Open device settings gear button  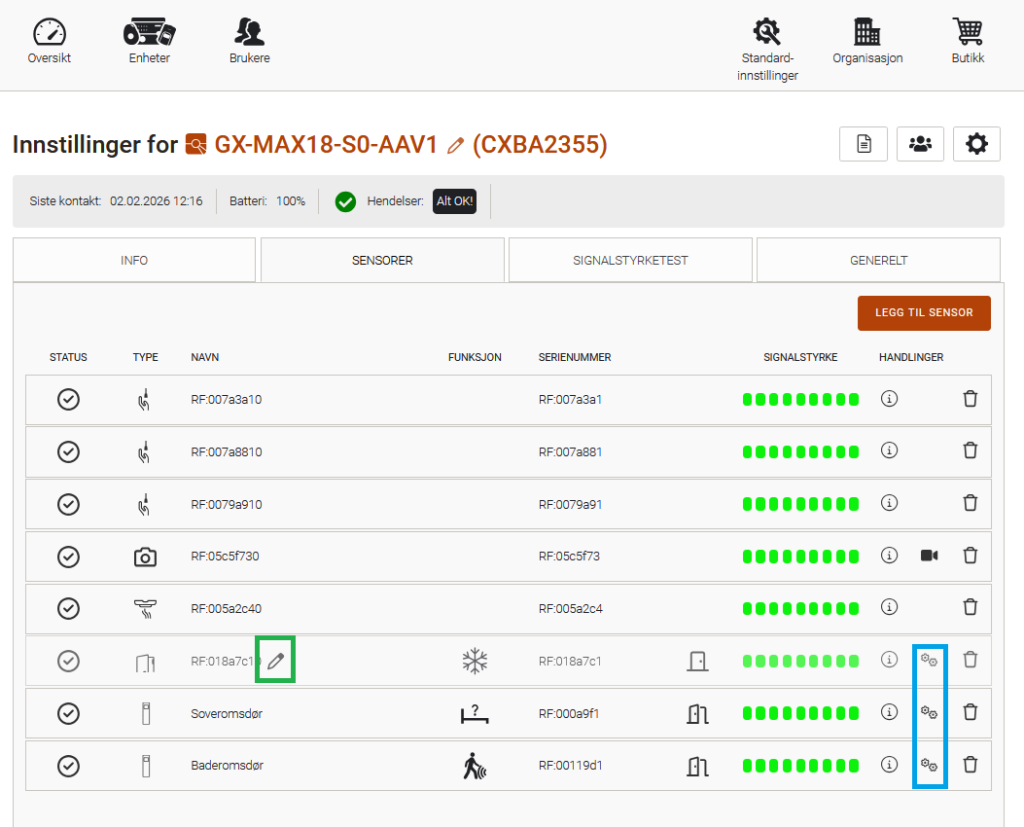pos(977,144)
